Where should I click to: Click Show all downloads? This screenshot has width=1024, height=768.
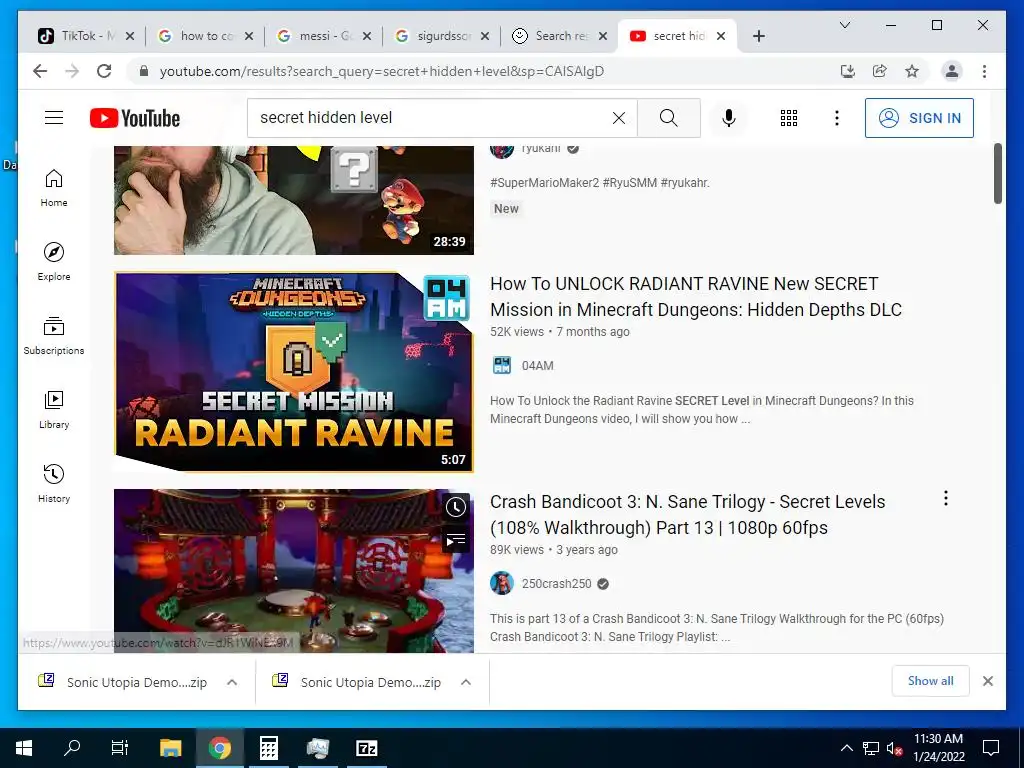click(930, 681)
